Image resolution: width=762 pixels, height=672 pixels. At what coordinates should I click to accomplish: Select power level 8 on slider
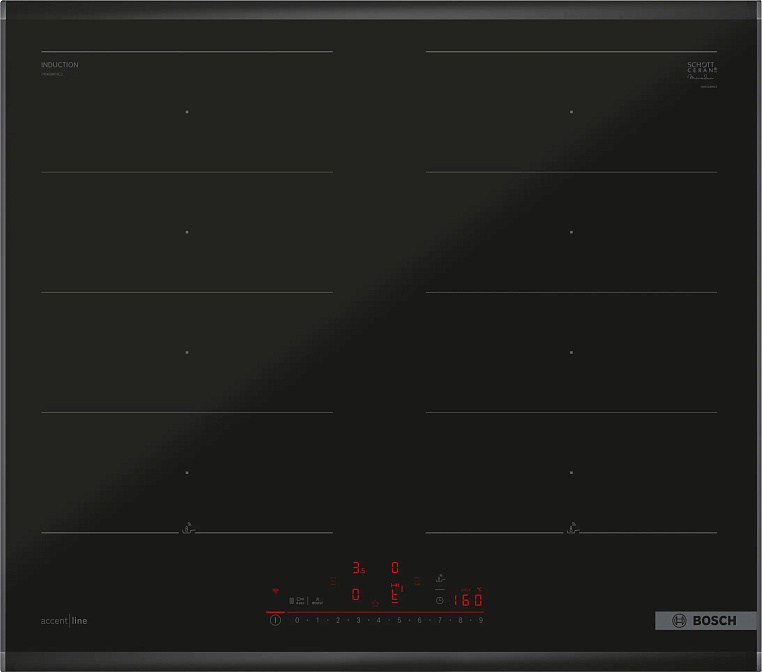point(460,620)
